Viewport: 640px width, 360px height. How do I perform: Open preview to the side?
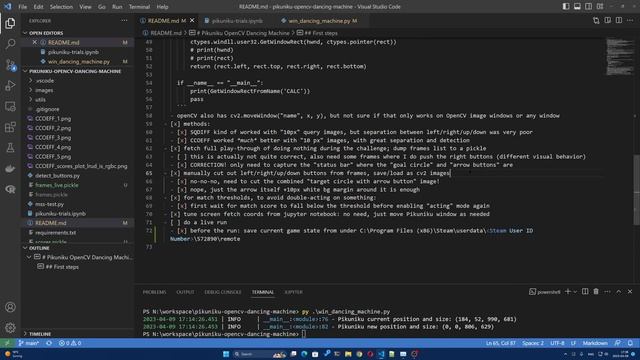pyautogui.click(x=608, y=20)
